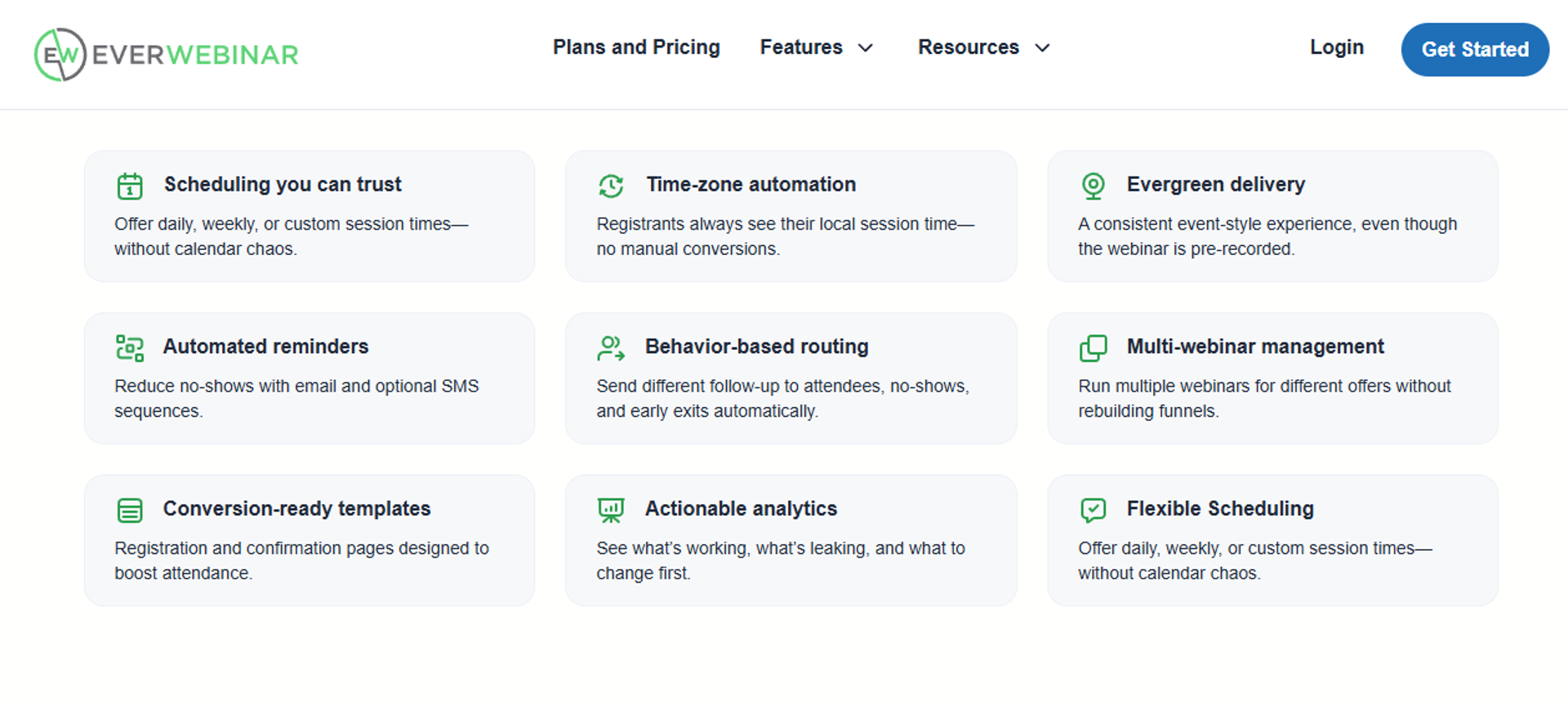Click the Evergreen delivery webcam icon

(1093, 186)
